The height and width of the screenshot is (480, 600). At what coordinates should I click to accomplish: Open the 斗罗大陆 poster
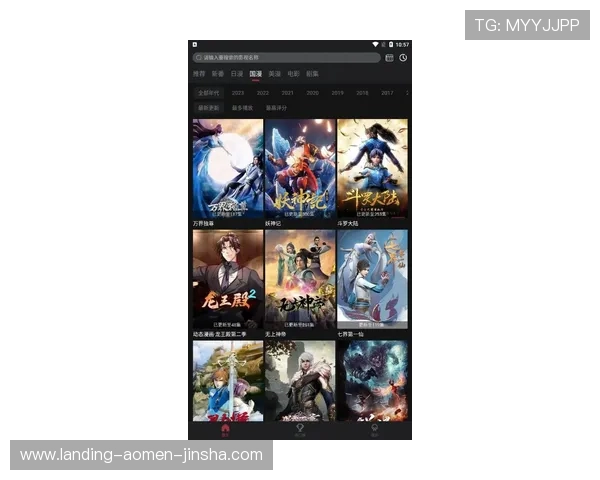[x=372, y=168]
